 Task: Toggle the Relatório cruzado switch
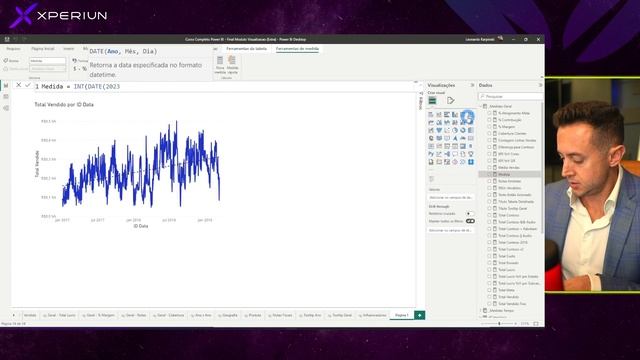(470, 213)
